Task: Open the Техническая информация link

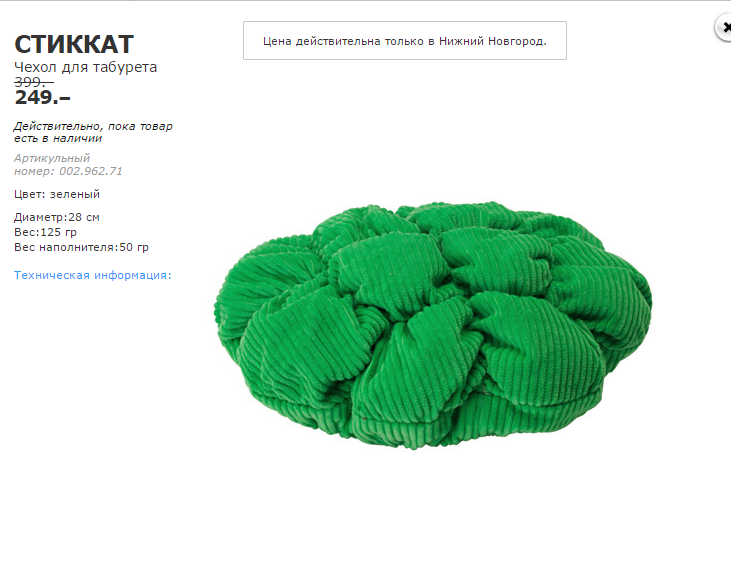Action: click(93, 275)
